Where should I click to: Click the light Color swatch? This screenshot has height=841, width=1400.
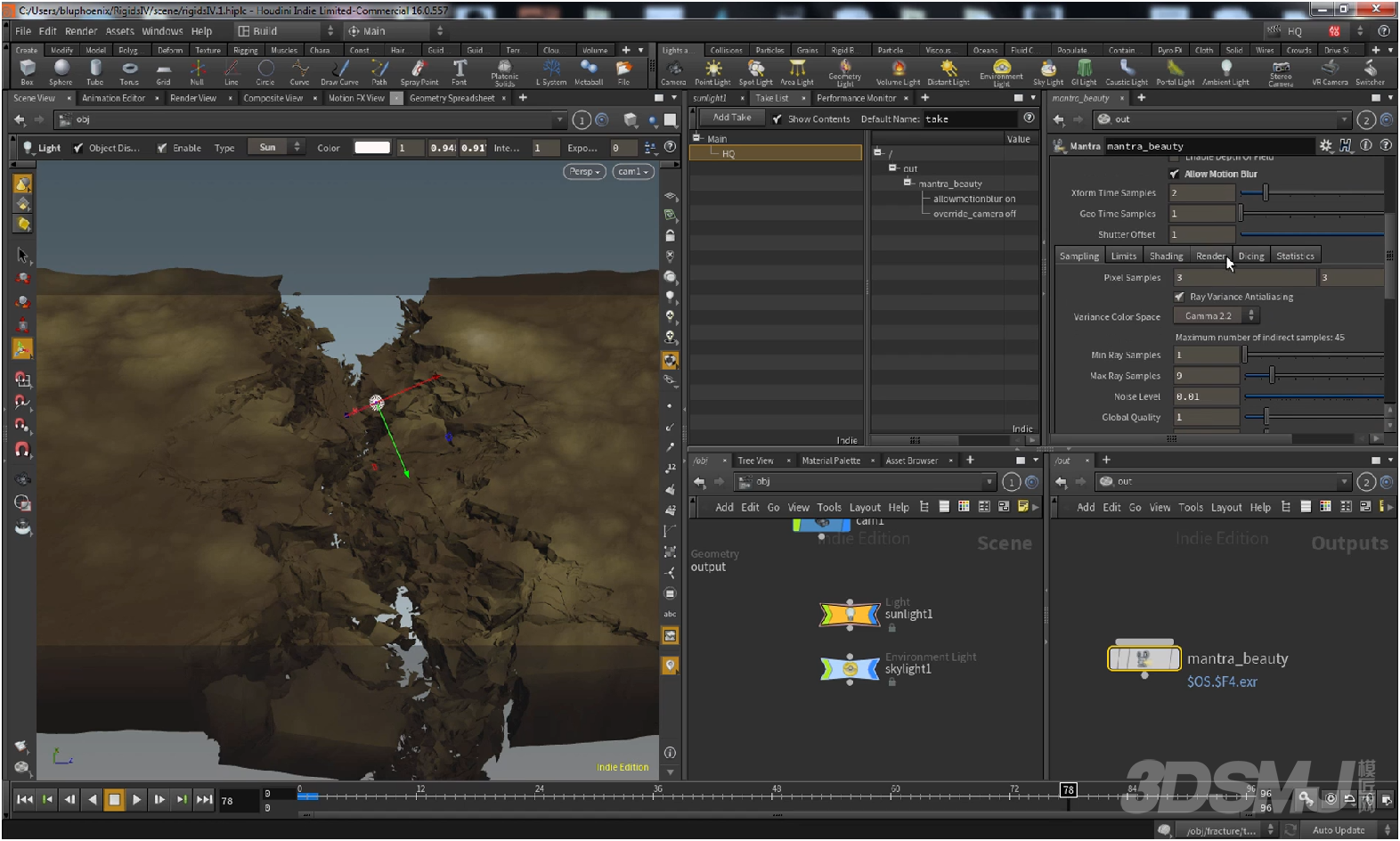pyautogui.click(x=372, y=148)
